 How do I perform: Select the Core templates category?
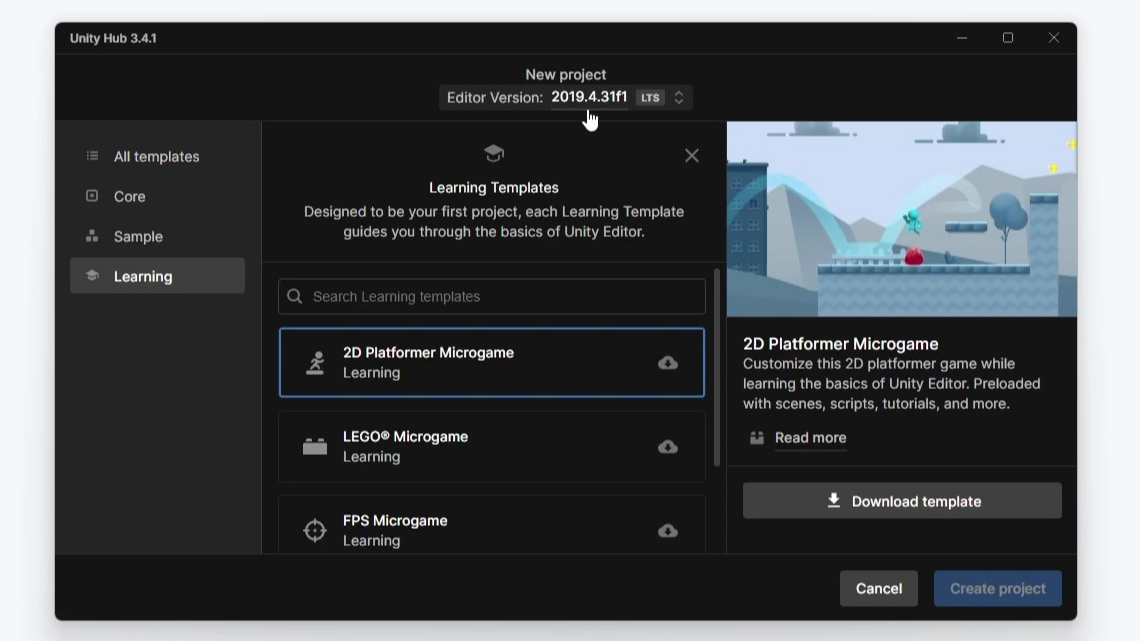point(157,196)
